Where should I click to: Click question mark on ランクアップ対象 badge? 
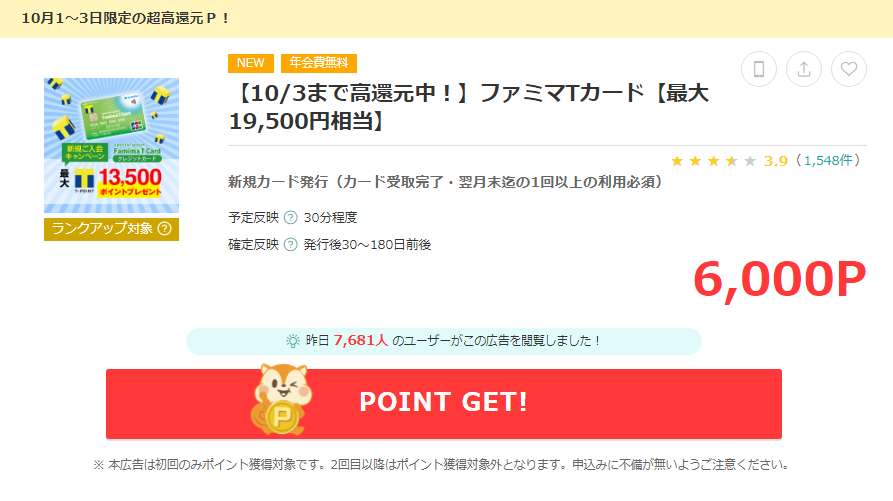(x=165, y=229)
